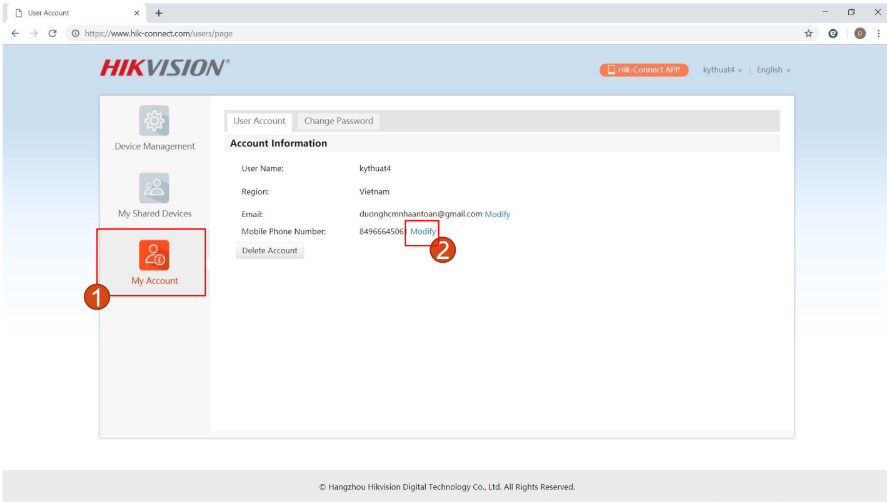Click the site information icon in address bar
The width and height of the screenshot is (887, 502).
75,33
